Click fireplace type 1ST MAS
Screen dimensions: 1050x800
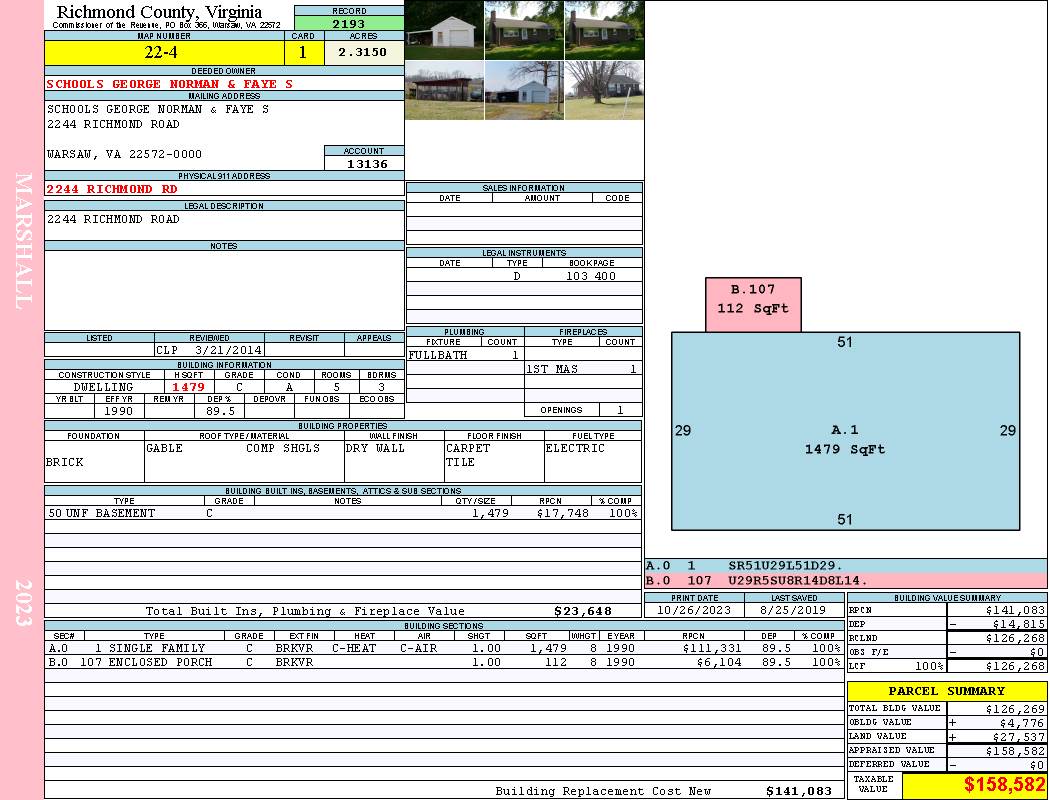tap(552, 369)
